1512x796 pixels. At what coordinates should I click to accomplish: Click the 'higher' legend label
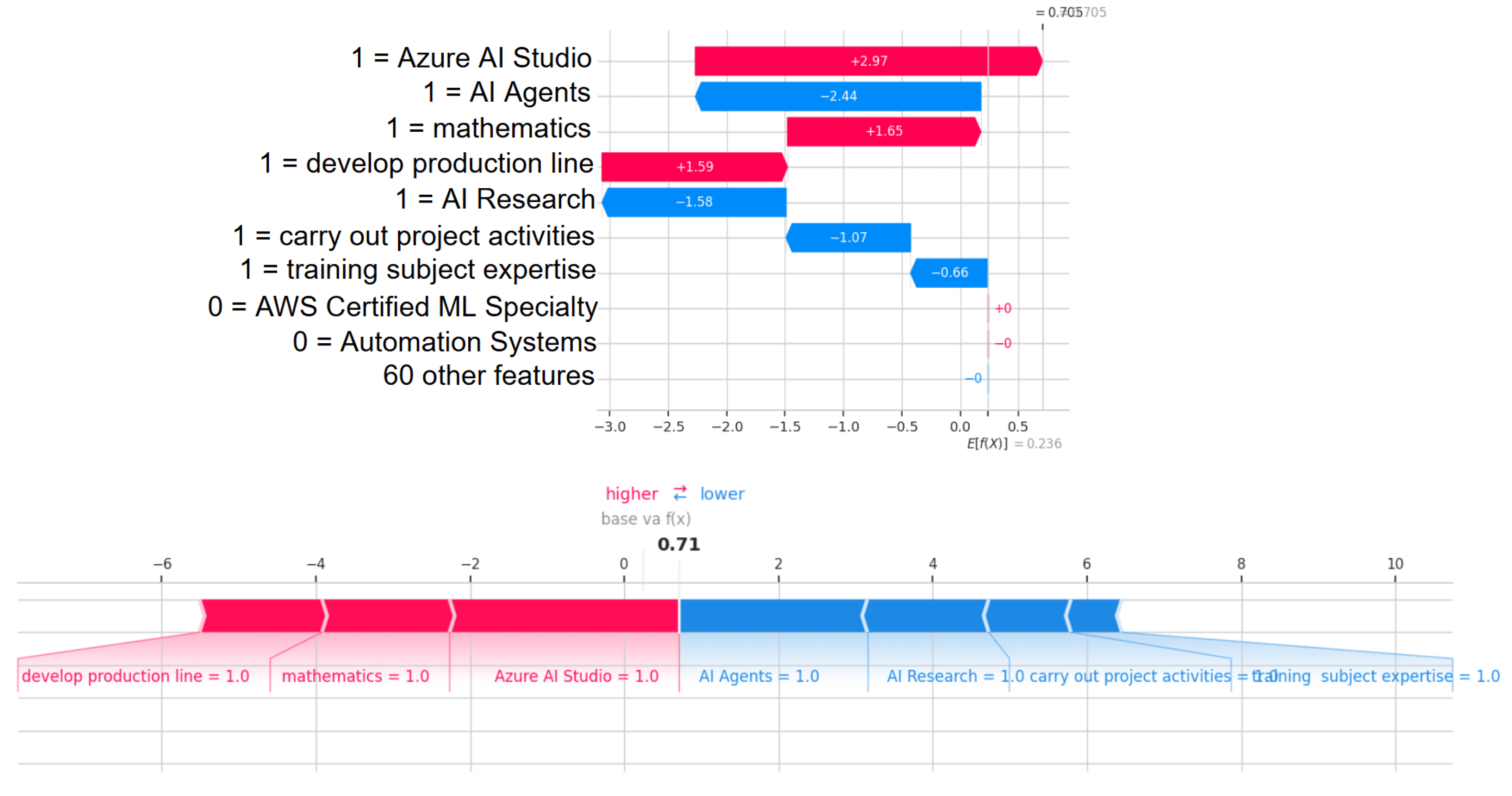click(x=631, y=494)
